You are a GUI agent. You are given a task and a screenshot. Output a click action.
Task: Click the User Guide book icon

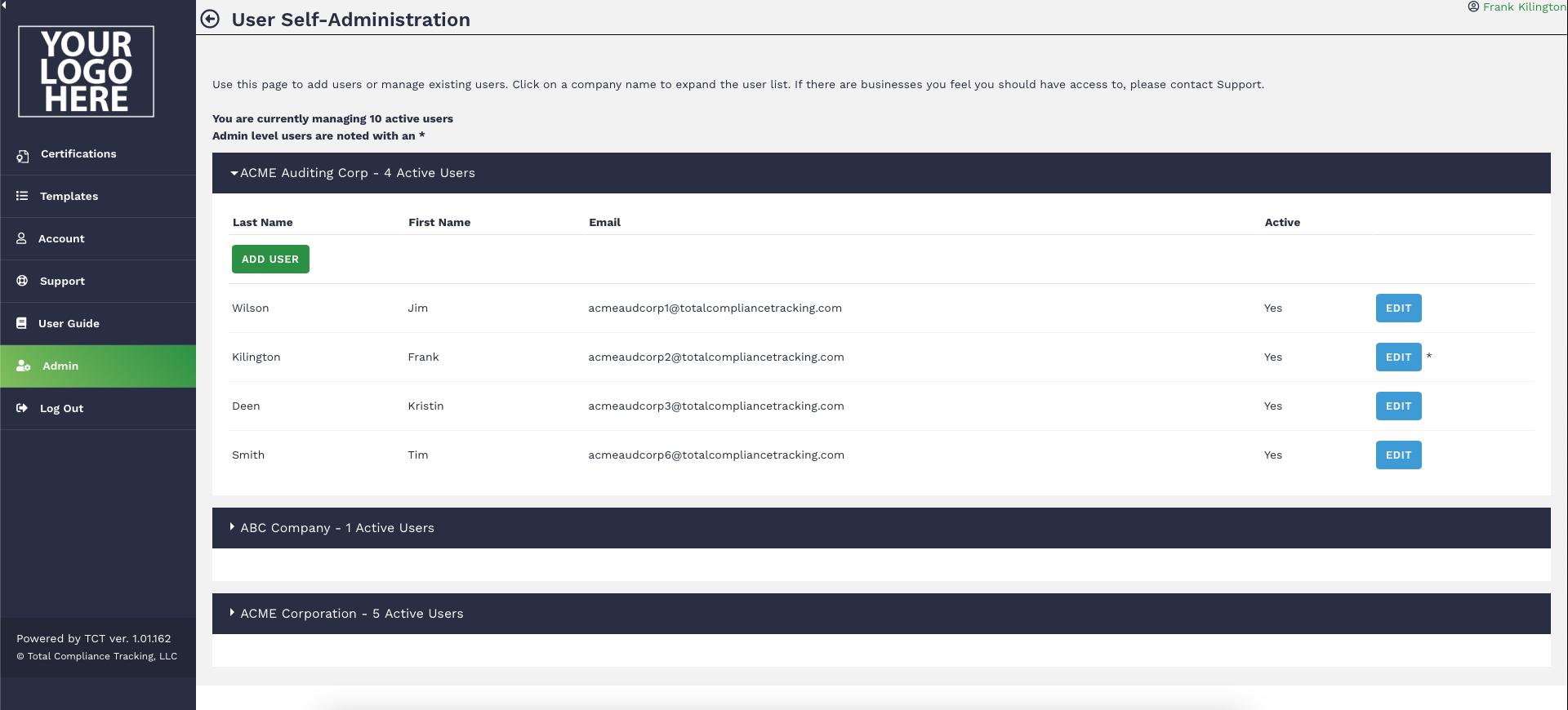(x=21, y=323)
